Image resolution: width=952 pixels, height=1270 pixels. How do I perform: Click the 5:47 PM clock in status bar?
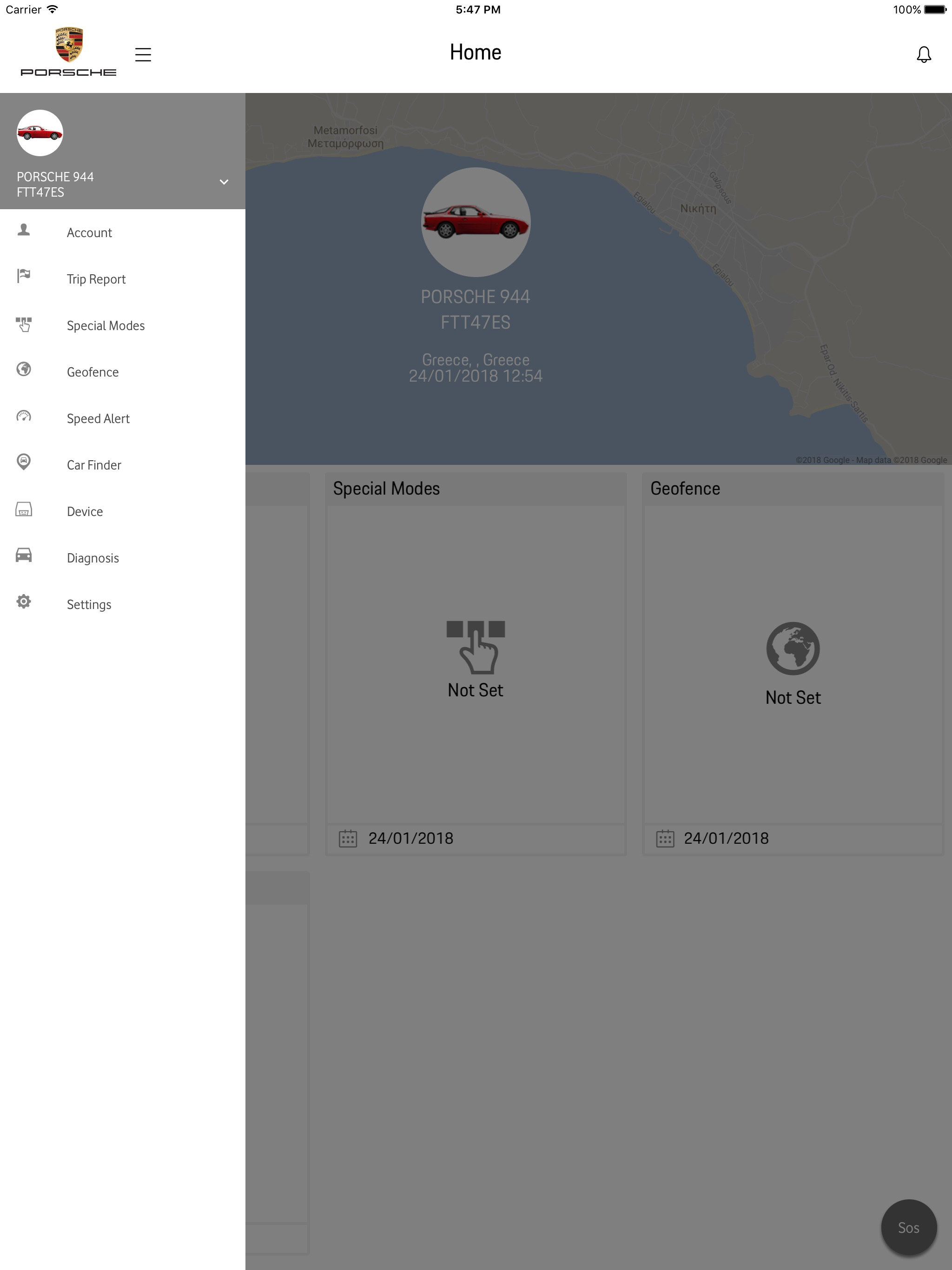[478, 9]
